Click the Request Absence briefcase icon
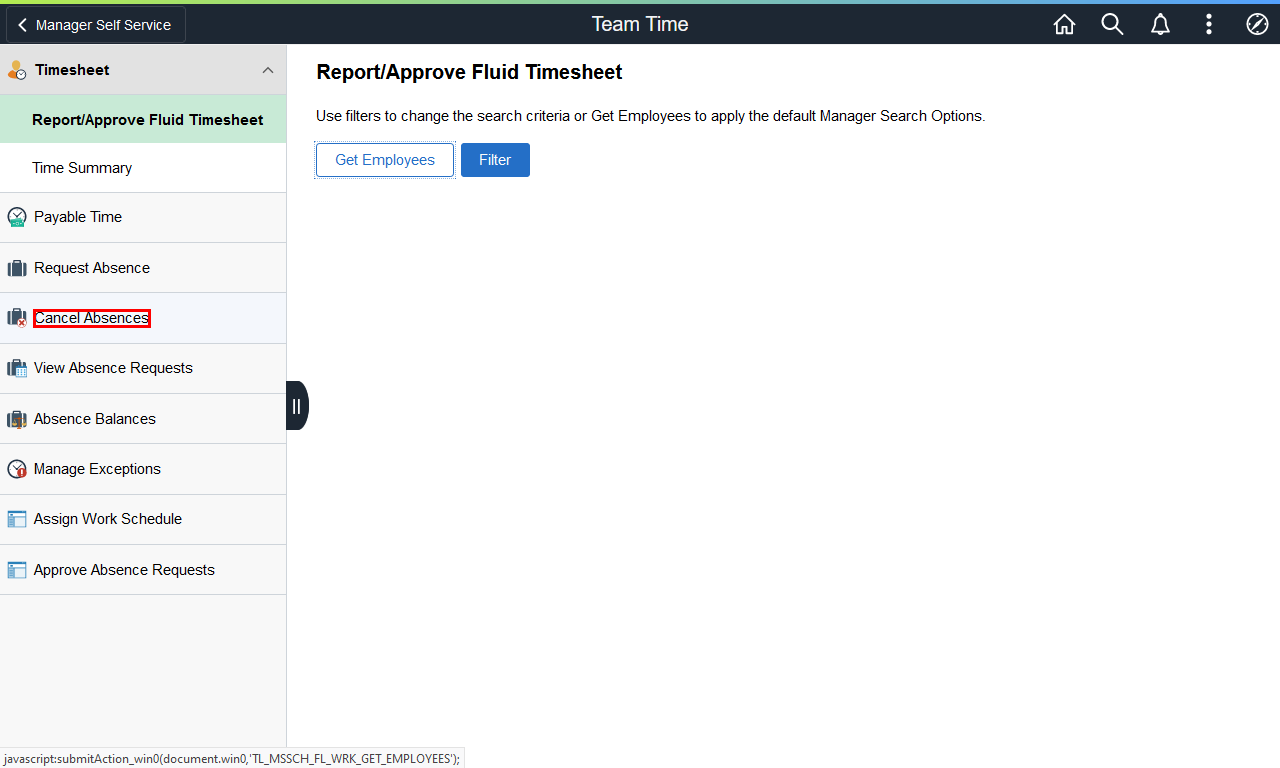The width and height of the screenshot is (1280, 768). point(17,268)
